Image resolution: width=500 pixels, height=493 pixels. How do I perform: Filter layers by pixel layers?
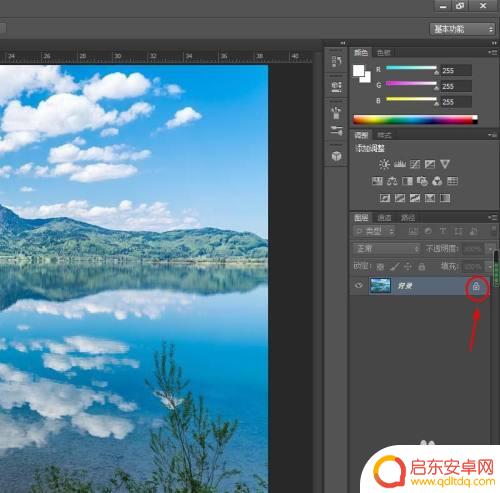413,231
